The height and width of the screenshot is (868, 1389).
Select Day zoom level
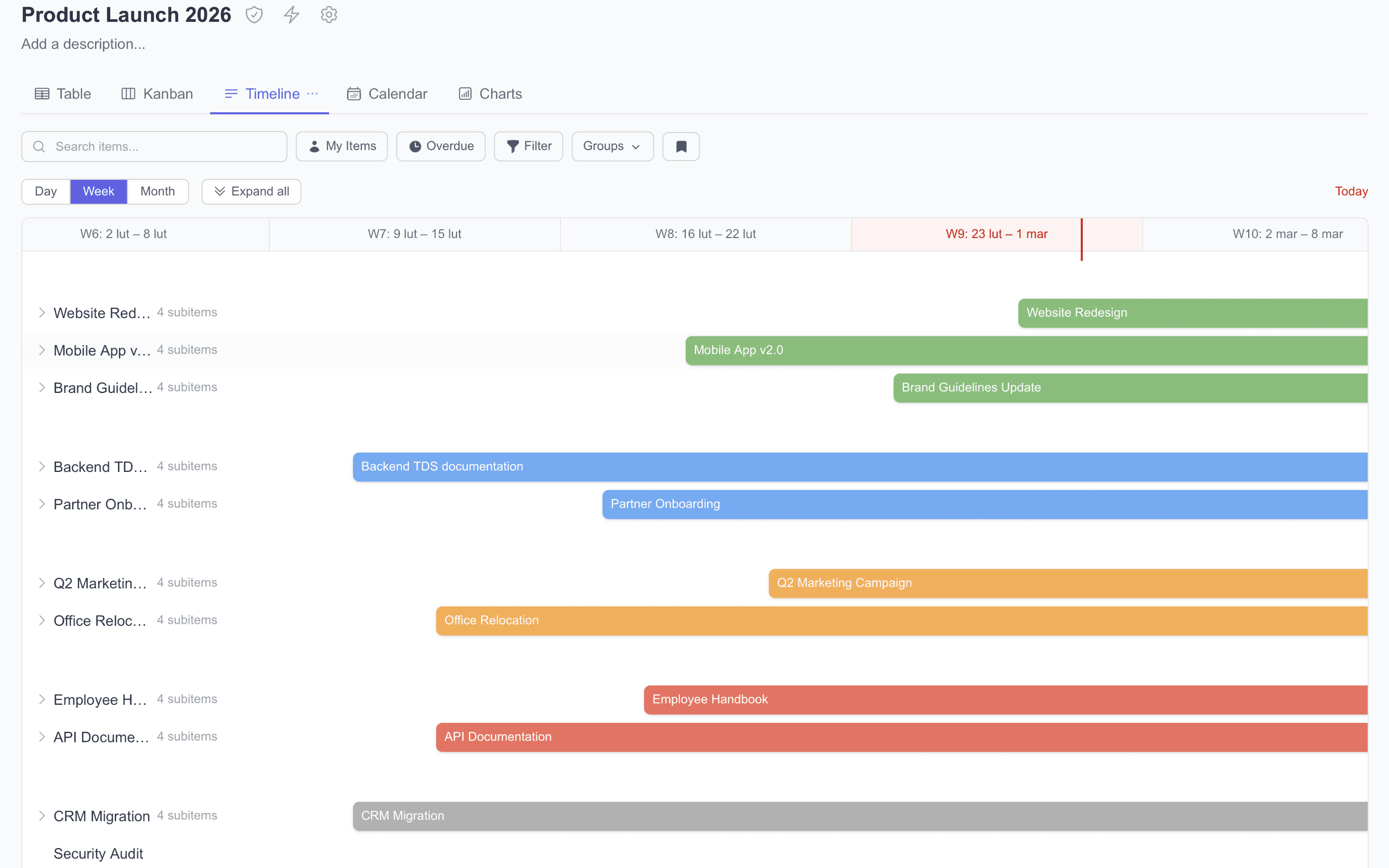coord(46,191)
